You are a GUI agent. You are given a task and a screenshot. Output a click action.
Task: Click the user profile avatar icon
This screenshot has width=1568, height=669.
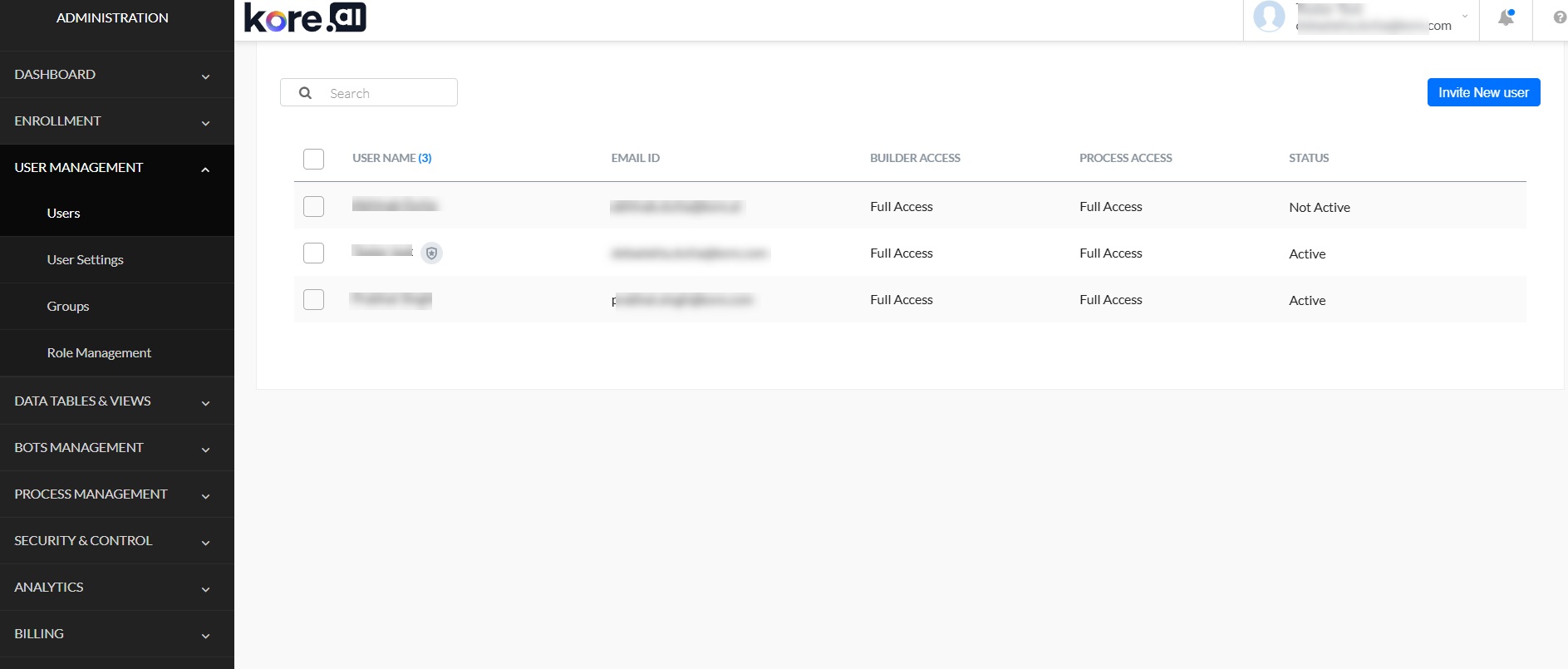coord(1268,17)
